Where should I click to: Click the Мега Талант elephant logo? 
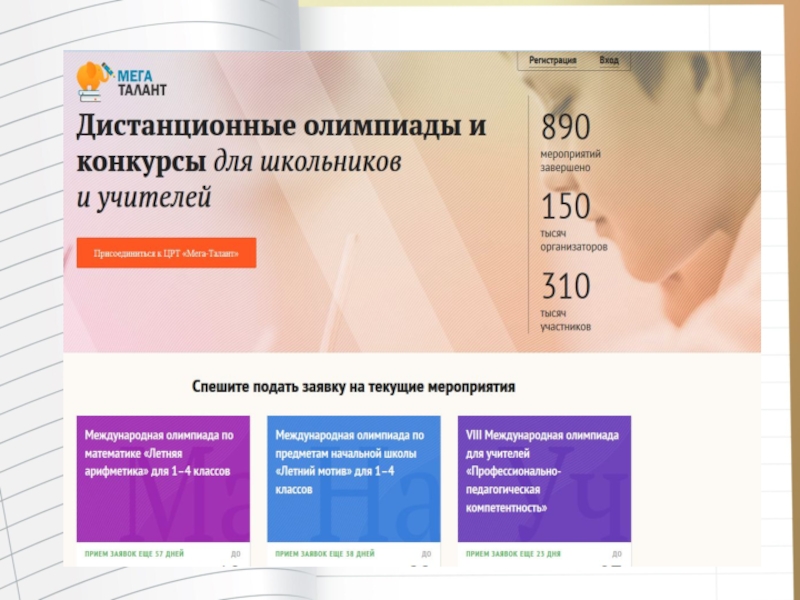[121, 82]
